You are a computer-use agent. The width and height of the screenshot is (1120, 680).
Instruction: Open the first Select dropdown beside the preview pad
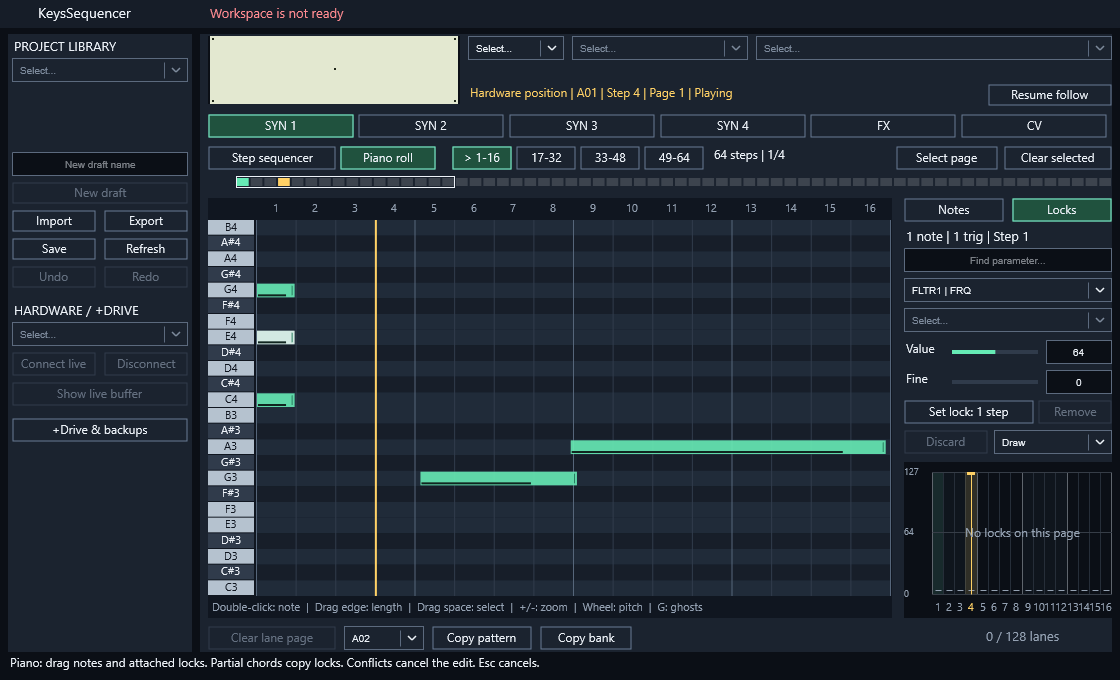click(516, 49)
